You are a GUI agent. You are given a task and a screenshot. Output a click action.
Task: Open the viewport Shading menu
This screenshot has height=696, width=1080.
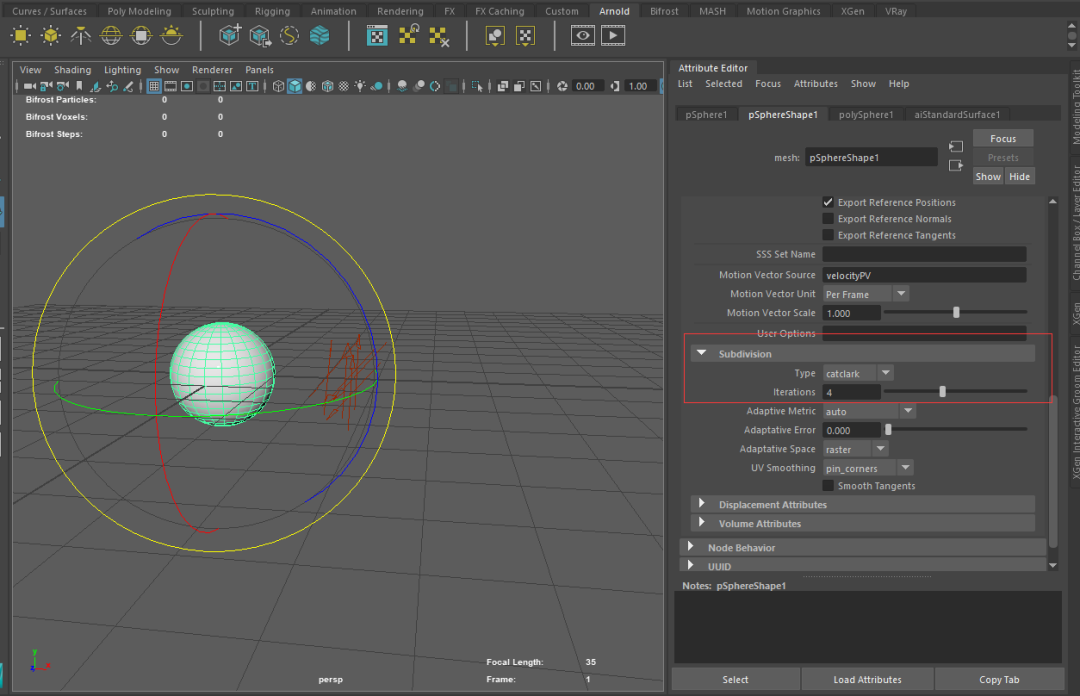pyautogui.click(x=72, y=70)
